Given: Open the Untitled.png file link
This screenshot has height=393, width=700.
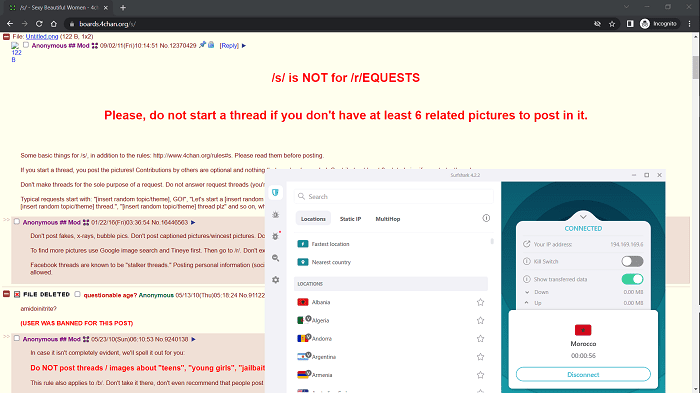Looking at the screenshot, I should click(x=42, y=37).
